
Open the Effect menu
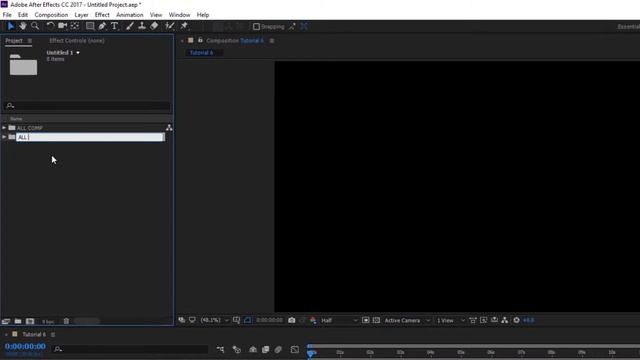click(x=102, y=15)
